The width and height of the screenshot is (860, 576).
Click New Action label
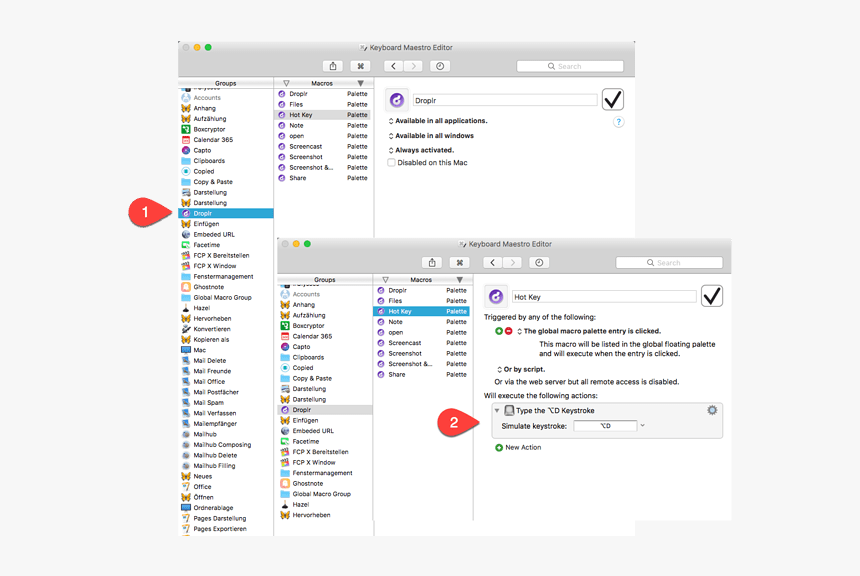tap(523, 448)
